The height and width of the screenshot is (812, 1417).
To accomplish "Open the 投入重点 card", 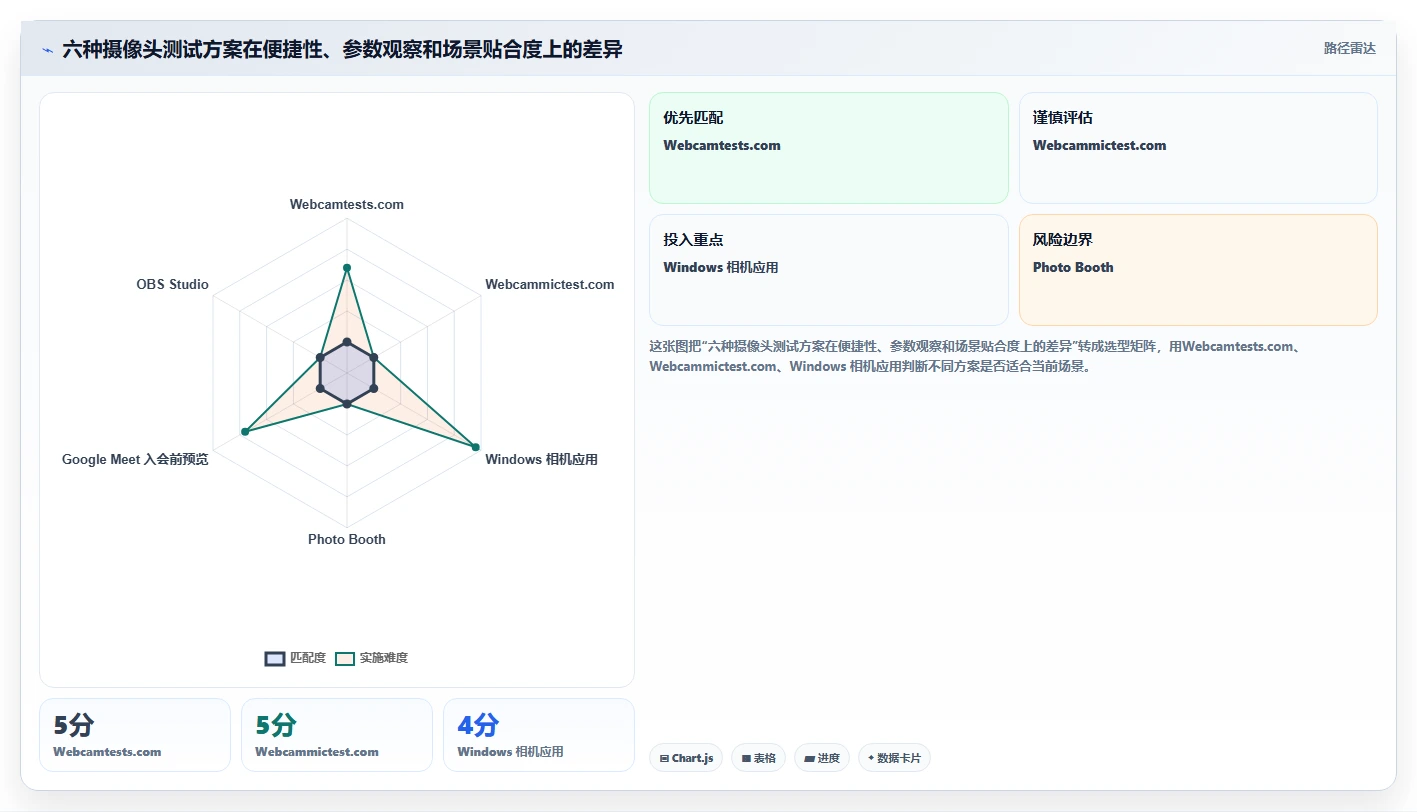I will click(x=829, y=270).
